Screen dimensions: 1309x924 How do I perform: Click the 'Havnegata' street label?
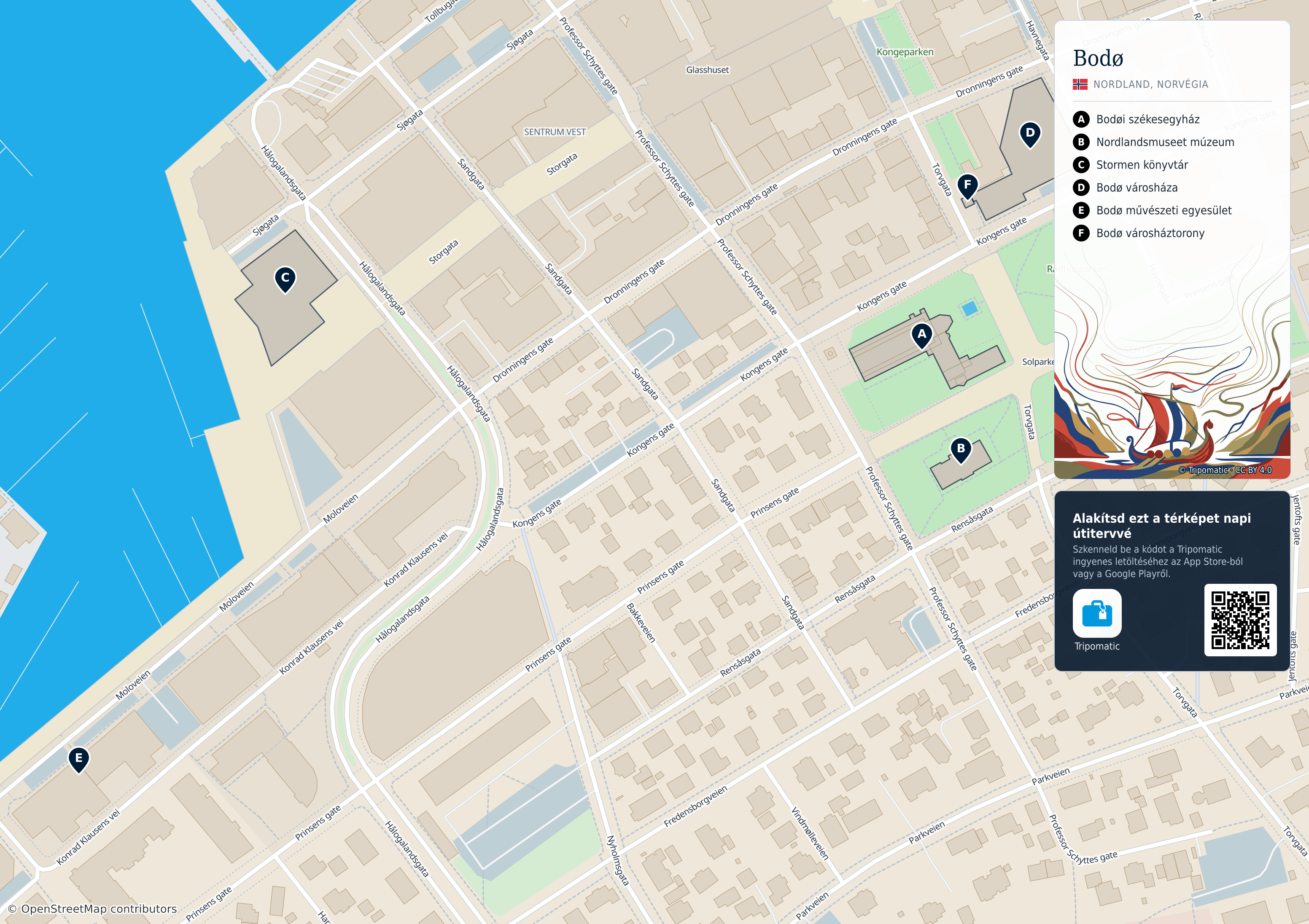click(x=1037, y=40)
